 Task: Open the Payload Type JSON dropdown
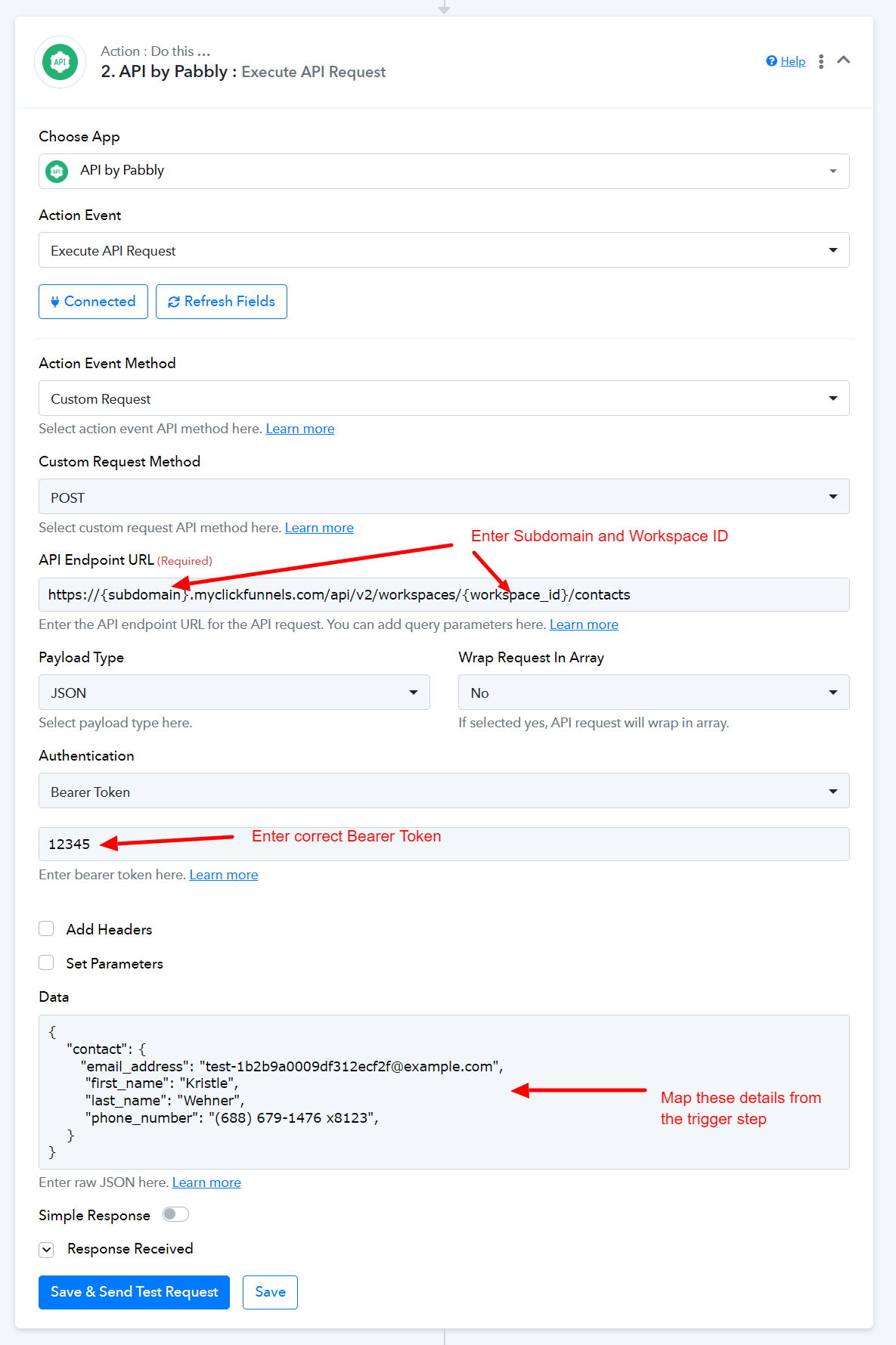[x=234, y=693]
